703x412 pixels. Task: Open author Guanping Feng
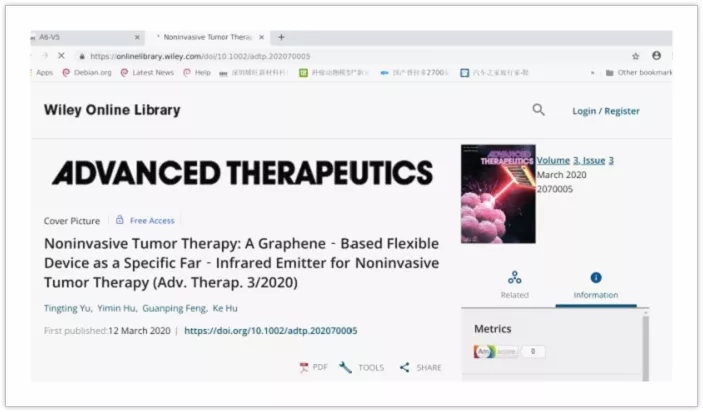(x=174, y=308)
